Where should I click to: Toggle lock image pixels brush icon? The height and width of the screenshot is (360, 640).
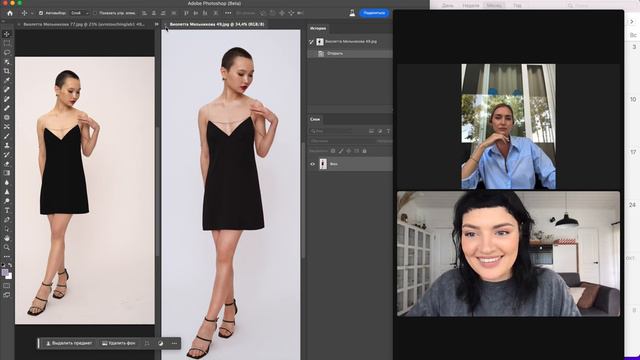[341, 151]
